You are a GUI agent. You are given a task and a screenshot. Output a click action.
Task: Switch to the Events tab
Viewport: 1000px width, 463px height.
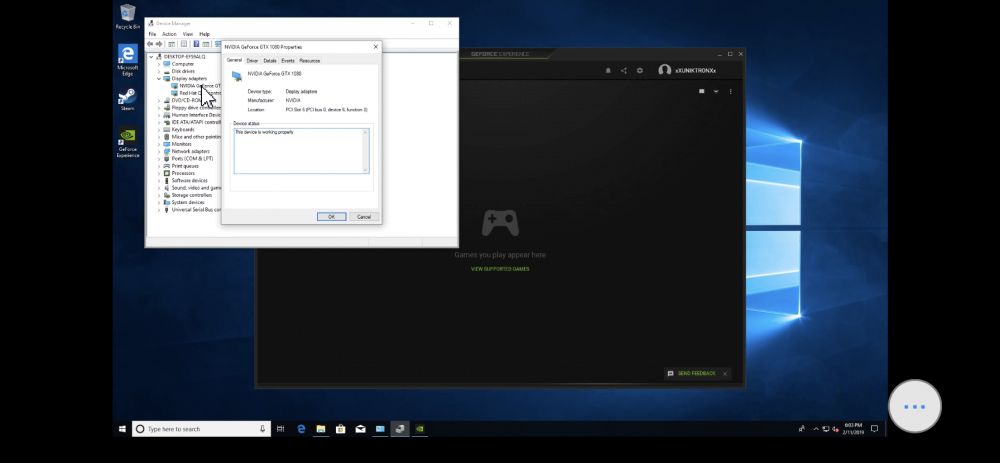pyautogui.click(x=288, y=61)
